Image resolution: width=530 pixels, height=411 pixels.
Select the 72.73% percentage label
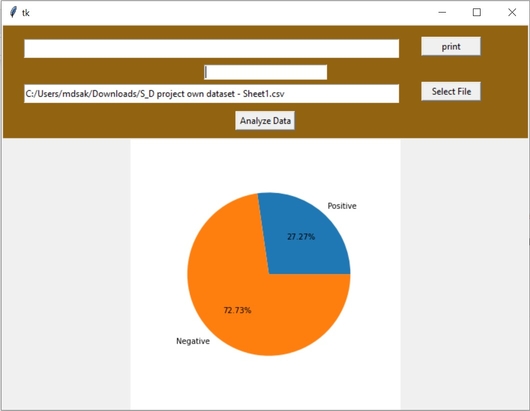[x=237, y=310]
